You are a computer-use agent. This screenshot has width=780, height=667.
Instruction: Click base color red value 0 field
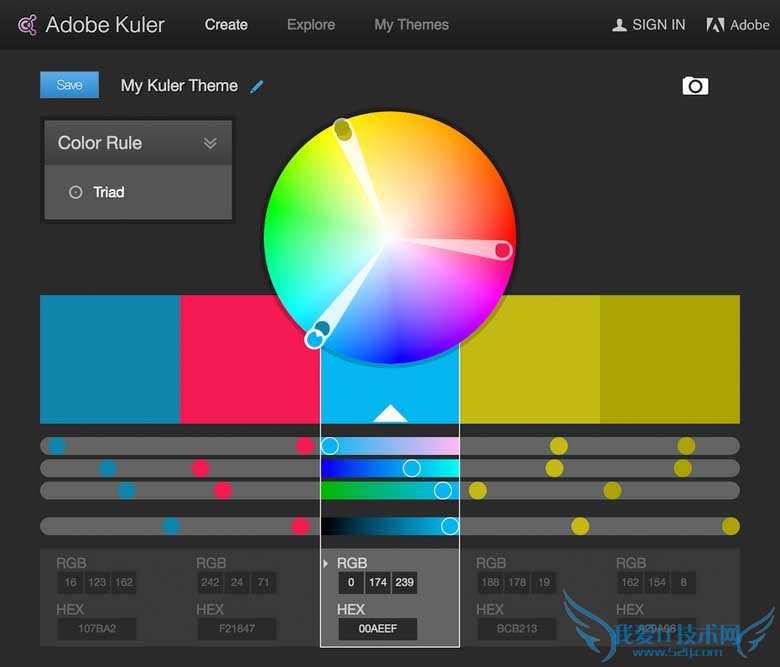(x=351, y=582)
